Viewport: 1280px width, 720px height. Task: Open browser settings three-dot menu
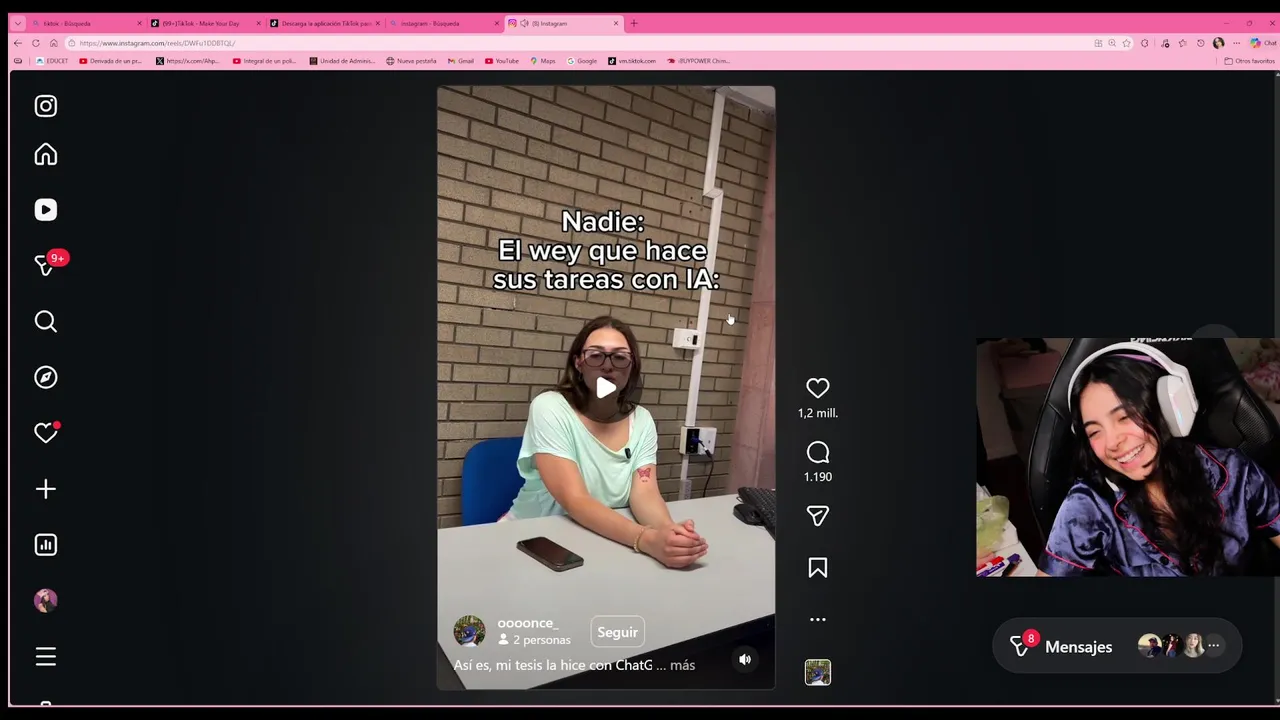point(1236,43)
